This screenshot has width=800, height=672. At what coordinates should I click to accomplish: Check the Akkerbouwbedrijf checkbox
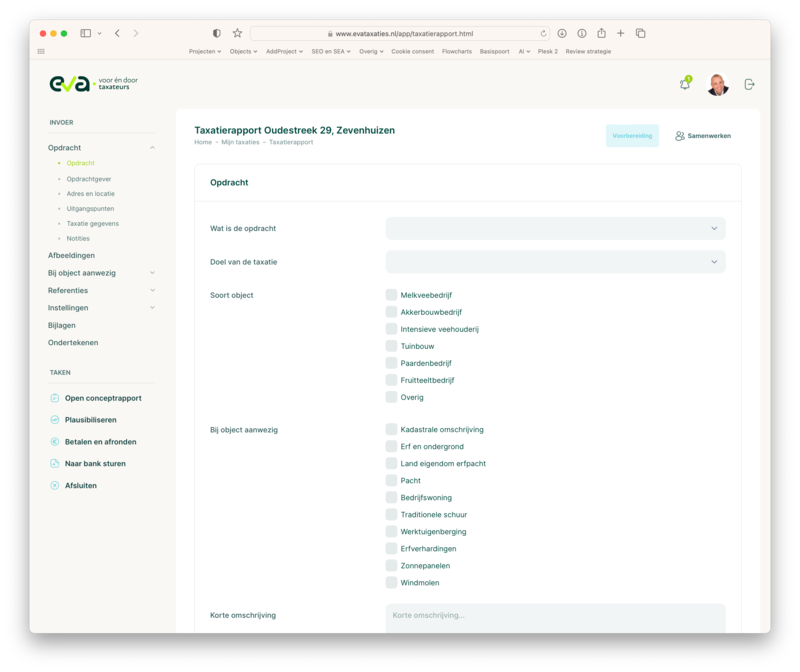coord(391,312)
